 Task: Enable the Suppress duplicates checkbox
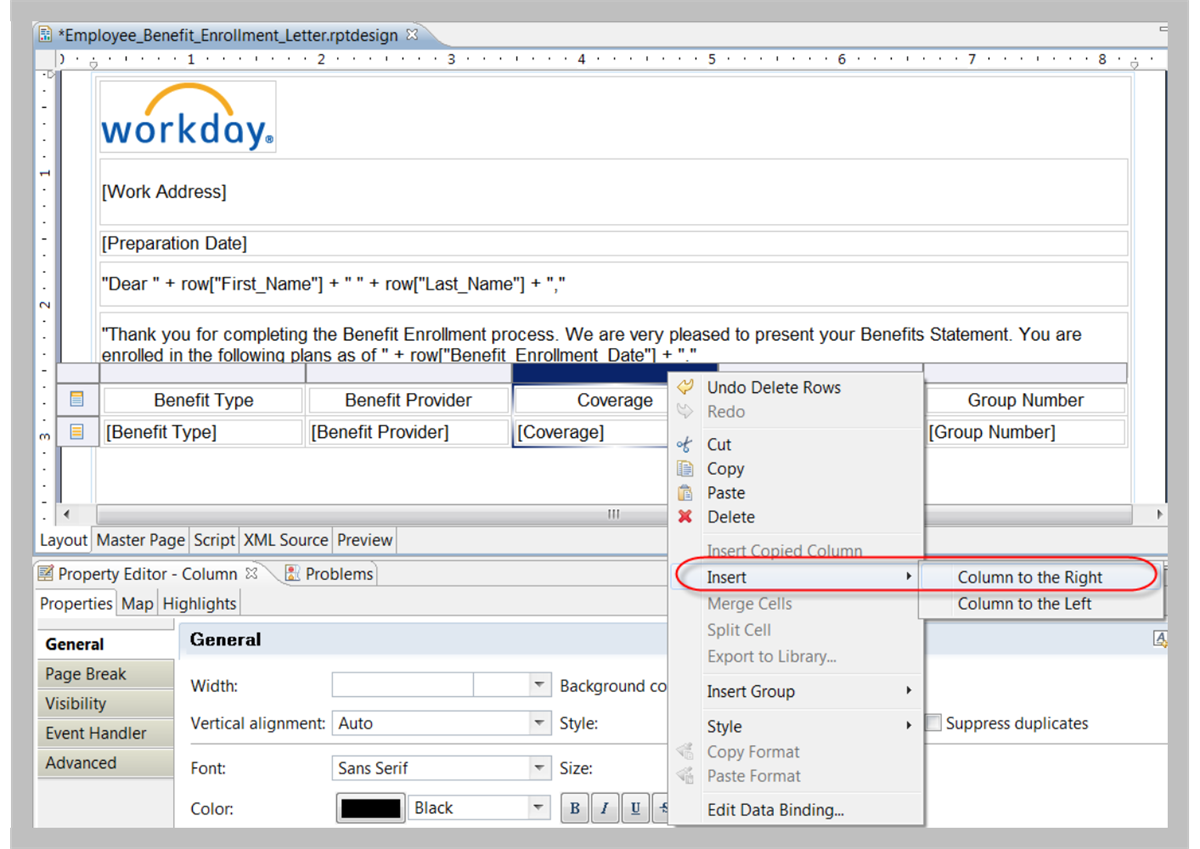(933, 723)
